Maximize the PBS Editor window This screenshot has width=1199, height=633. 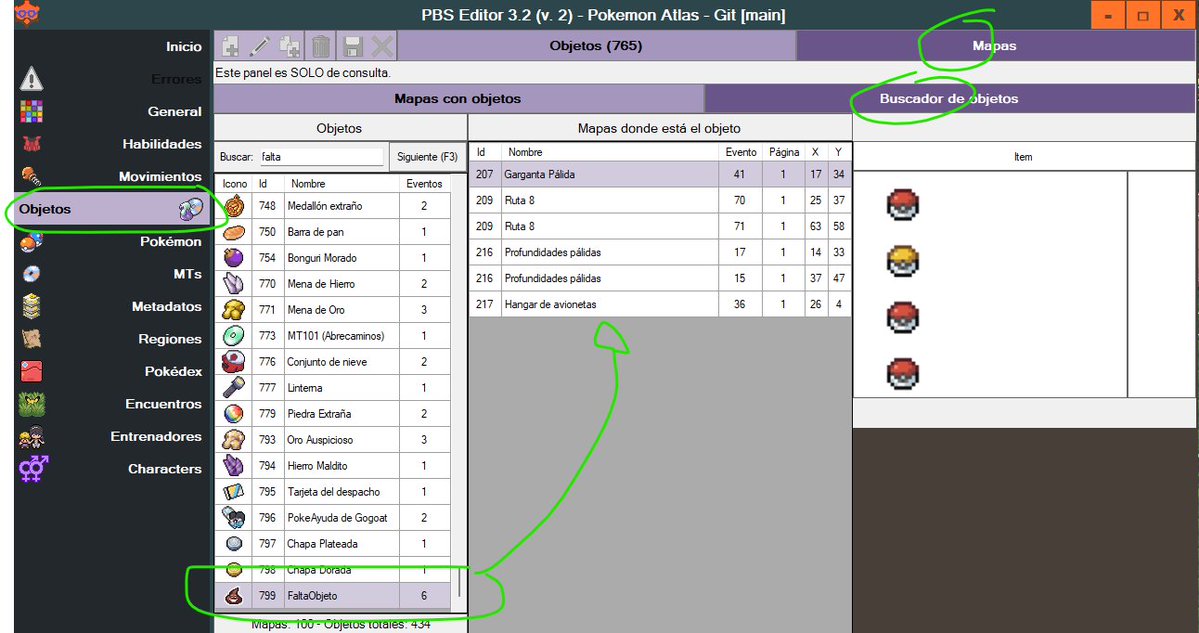pyautogui.click(x=1143, y=15)
